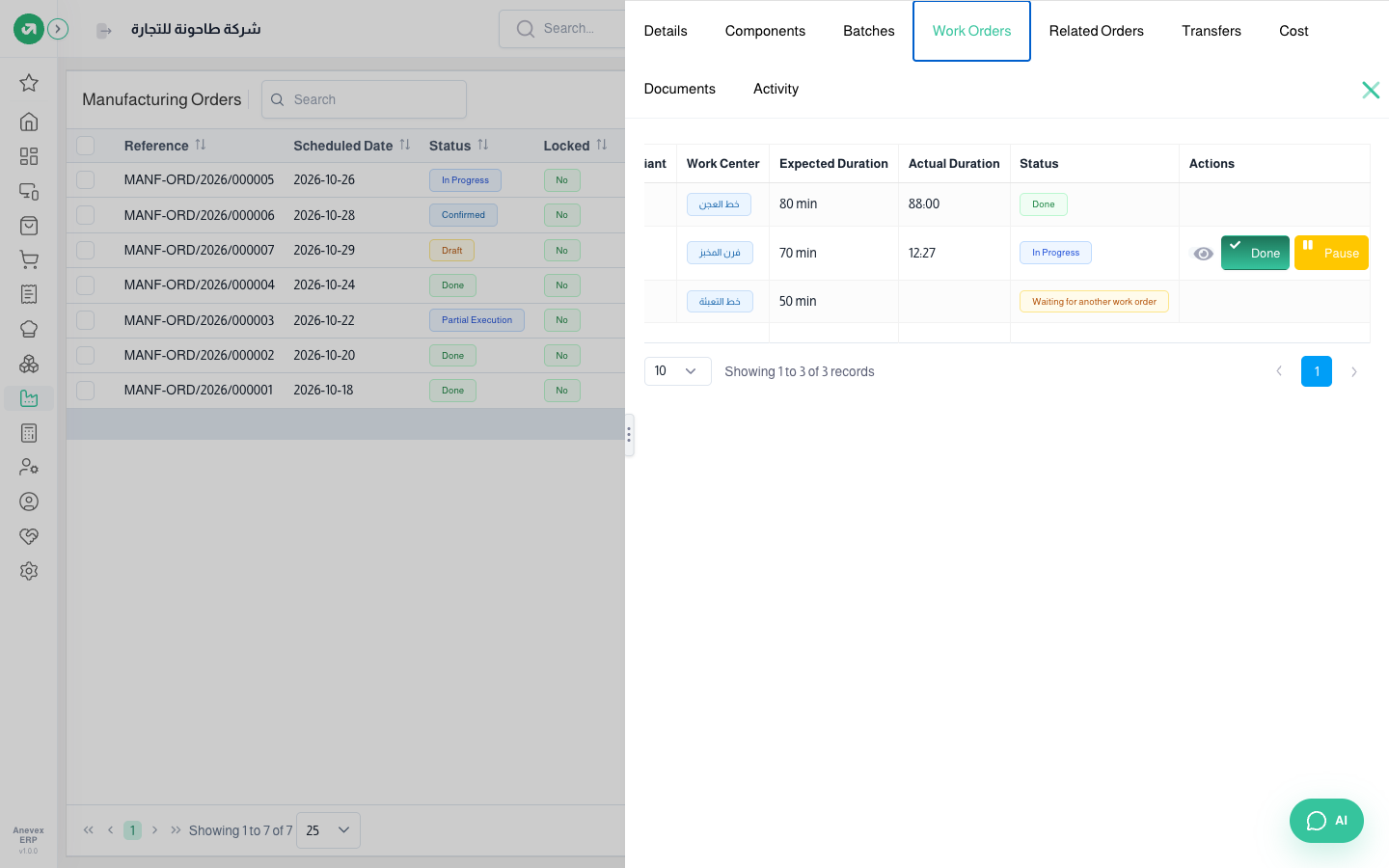Click page 1 in work orders pagination
The image size is (1389, 868).
click(1317, 371)
